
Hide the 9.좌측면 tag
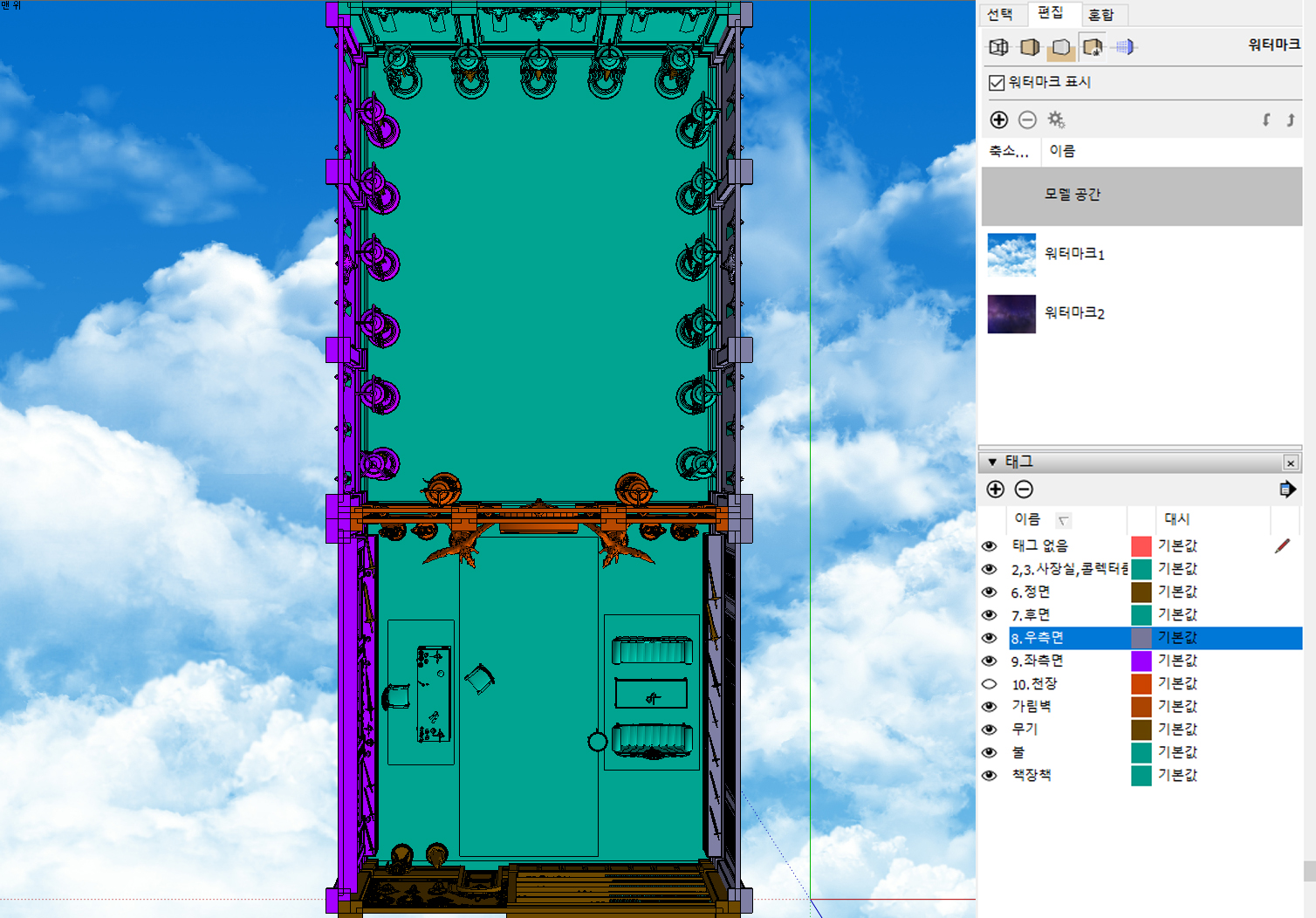pyautogui.click(x=989, y=661)
